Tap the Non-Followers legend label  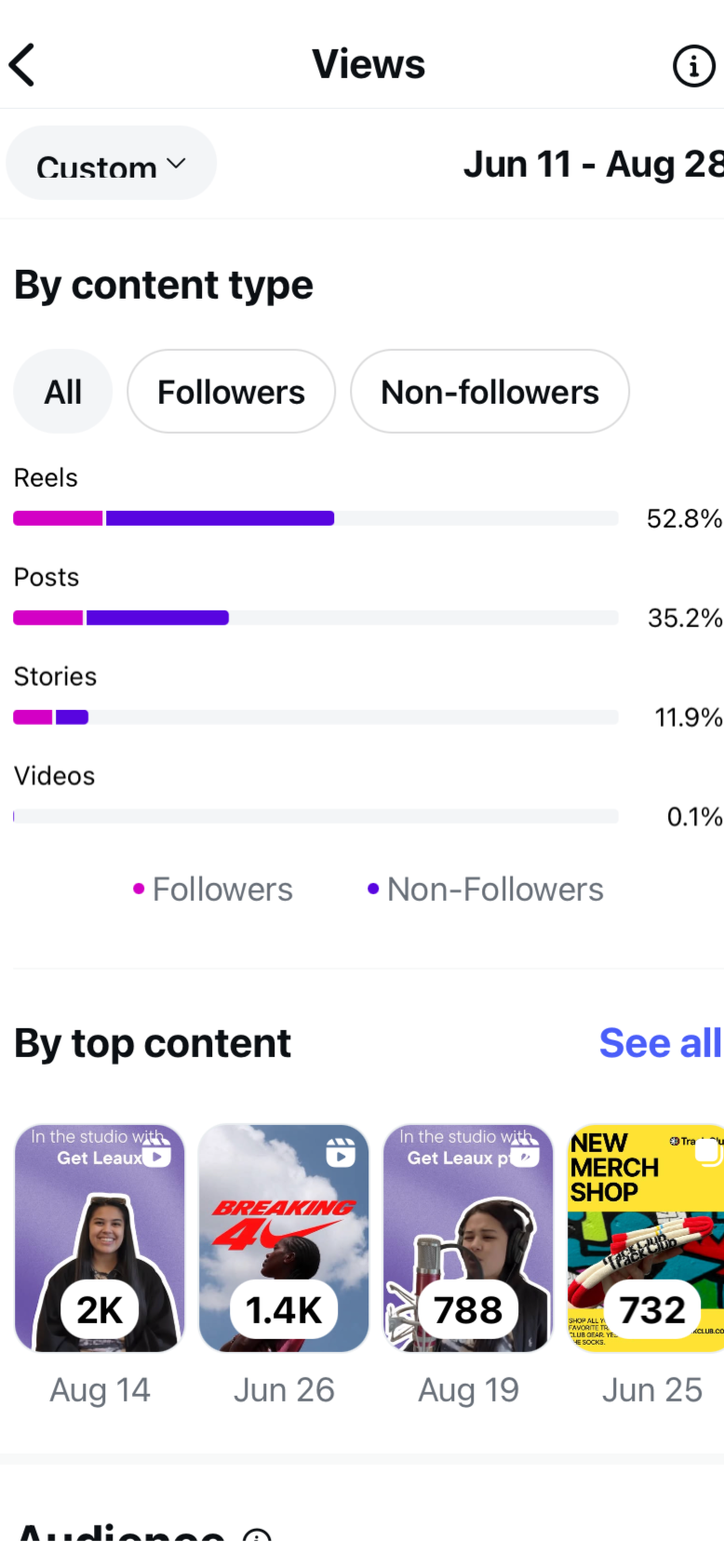[495, 890]
